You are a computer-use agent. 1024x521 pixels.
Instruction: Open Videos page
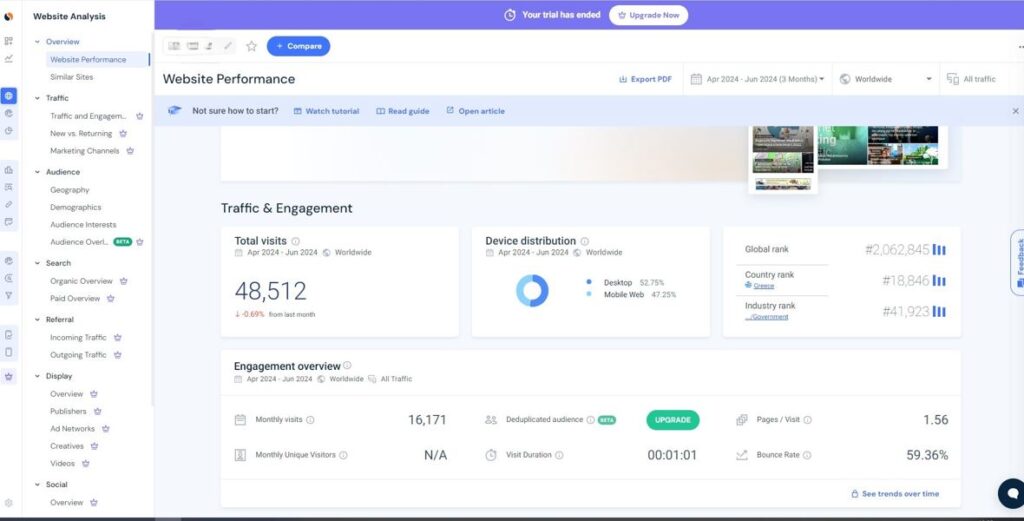[x=63, y=464]
